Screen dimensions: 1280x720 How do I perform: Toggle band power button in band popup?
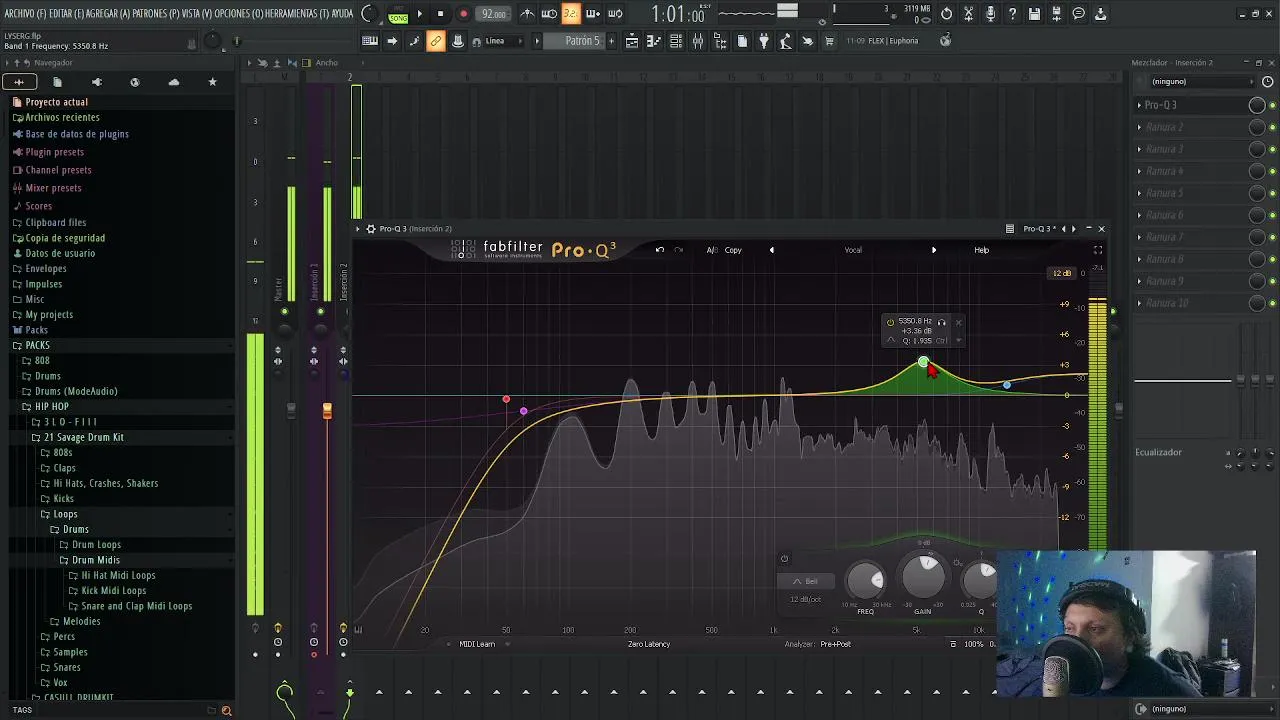[x=890, y=322]
